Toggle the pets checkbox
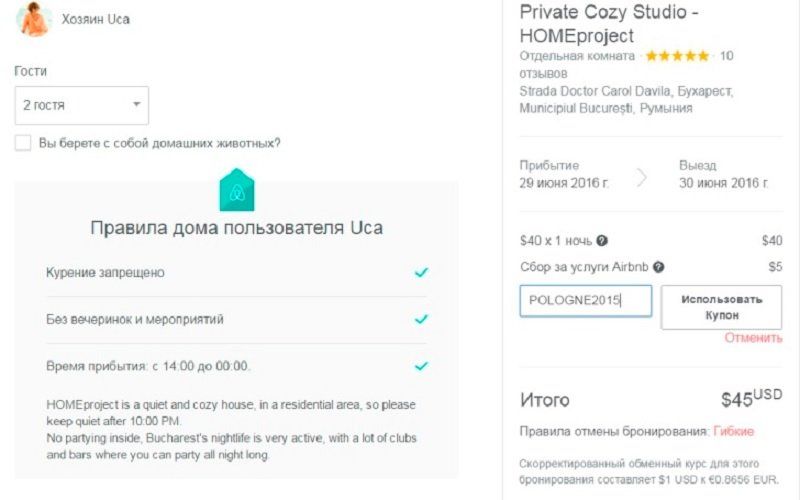This screenshot has height=500, width=800. 23,143
